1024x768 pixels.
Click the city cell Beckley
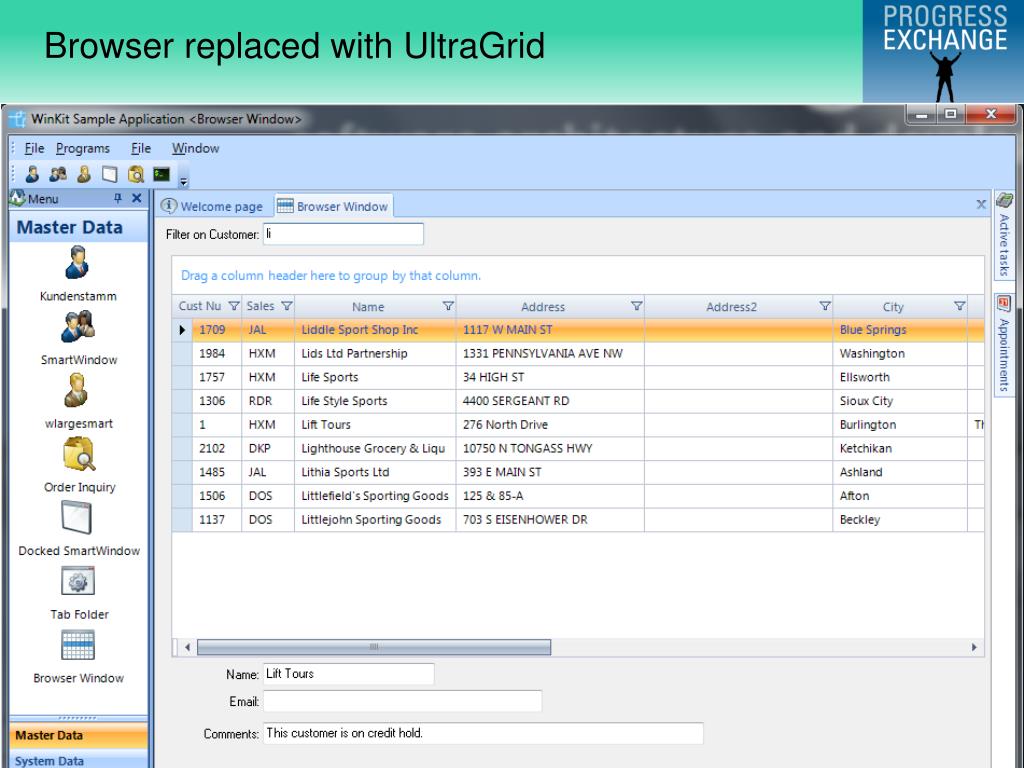899,520
